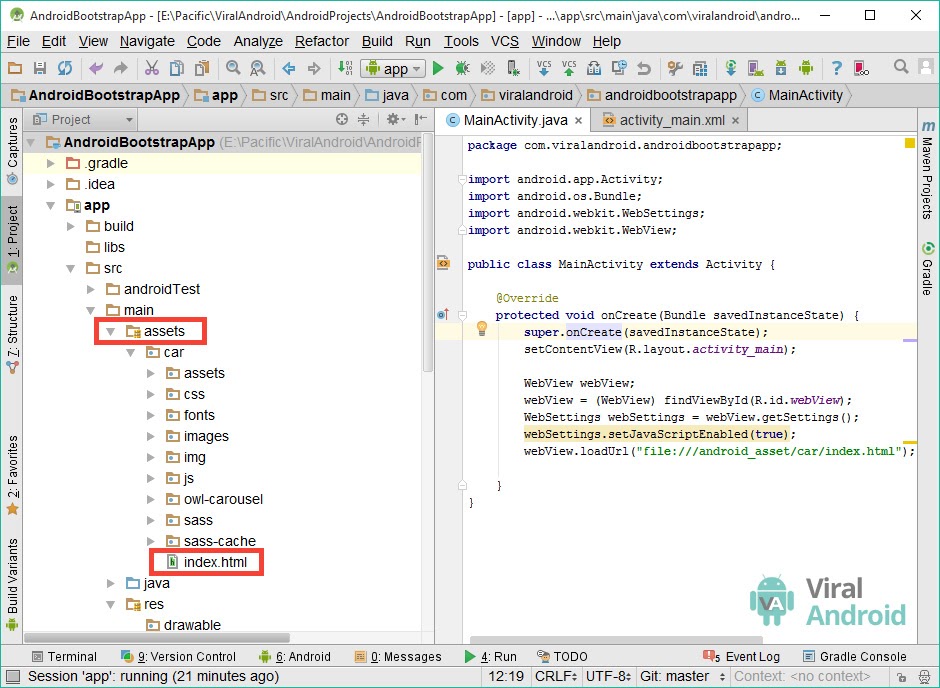Open the app run configuration dropdown
This screenshot has height=688, width=940.
point(393,69)
